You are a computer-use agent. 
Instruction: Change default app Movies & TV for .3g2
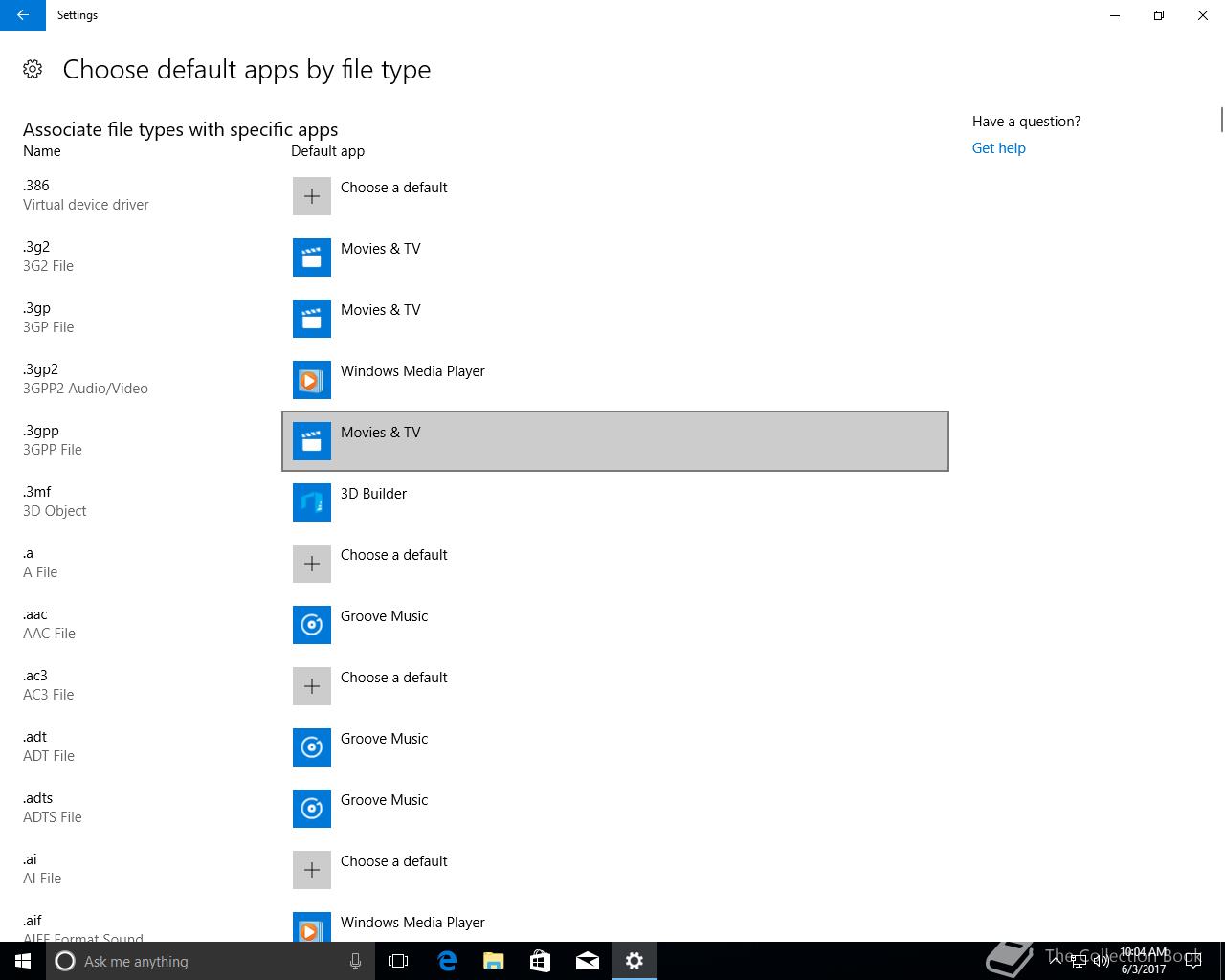[x=615, y=257]
